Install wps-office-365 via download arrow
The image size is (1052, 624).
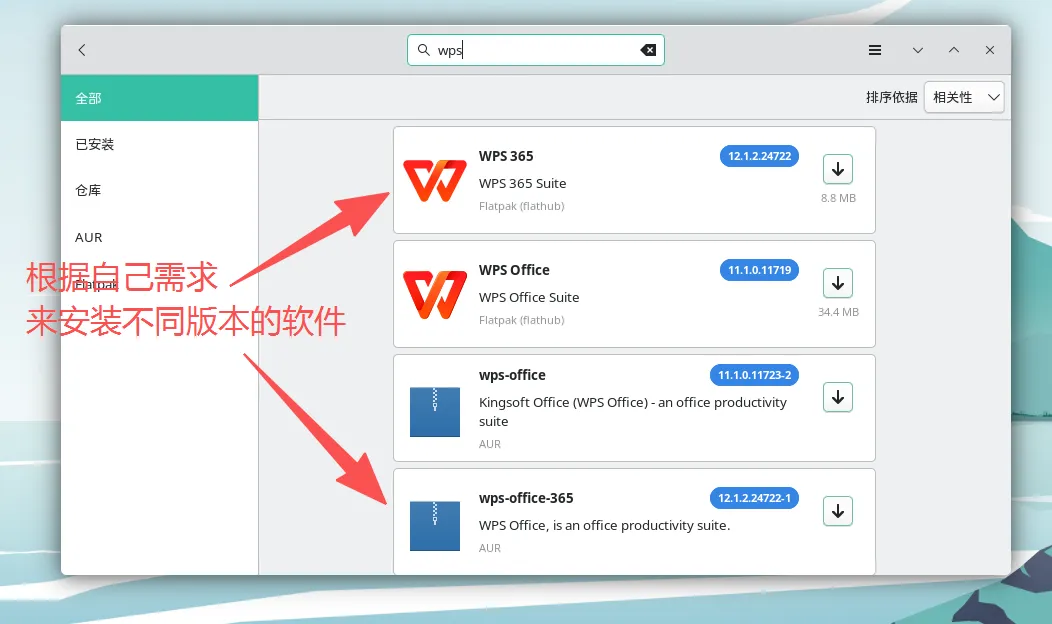[x=838, y=511]
